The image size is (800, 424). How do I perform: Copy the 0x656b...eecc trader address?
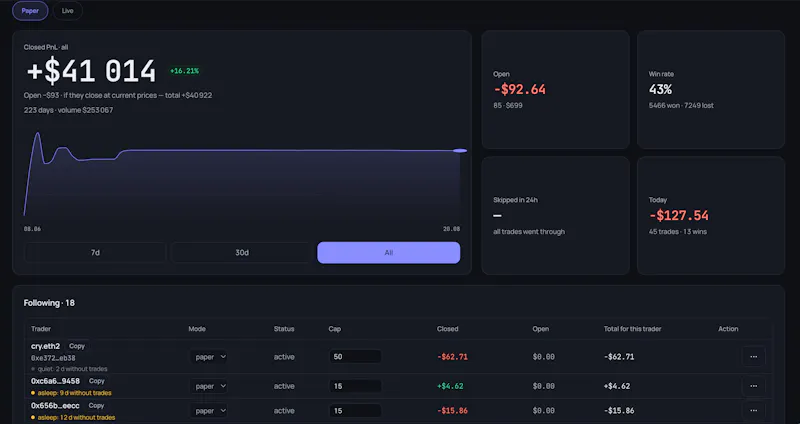(96, 406)
